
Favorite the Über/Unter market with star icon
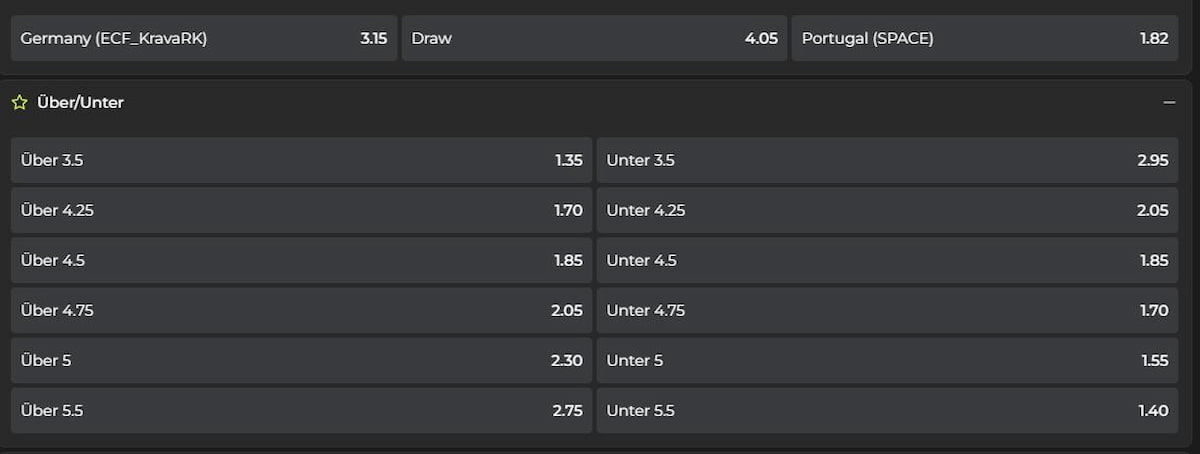[x=19, y=102]
